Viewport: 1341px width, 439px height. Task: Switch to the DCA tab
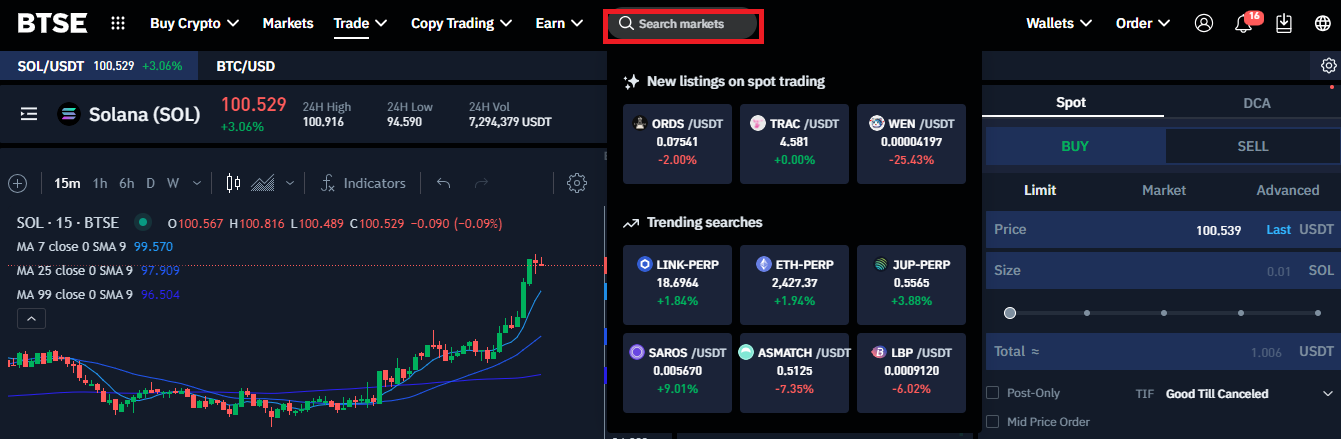1256,102
